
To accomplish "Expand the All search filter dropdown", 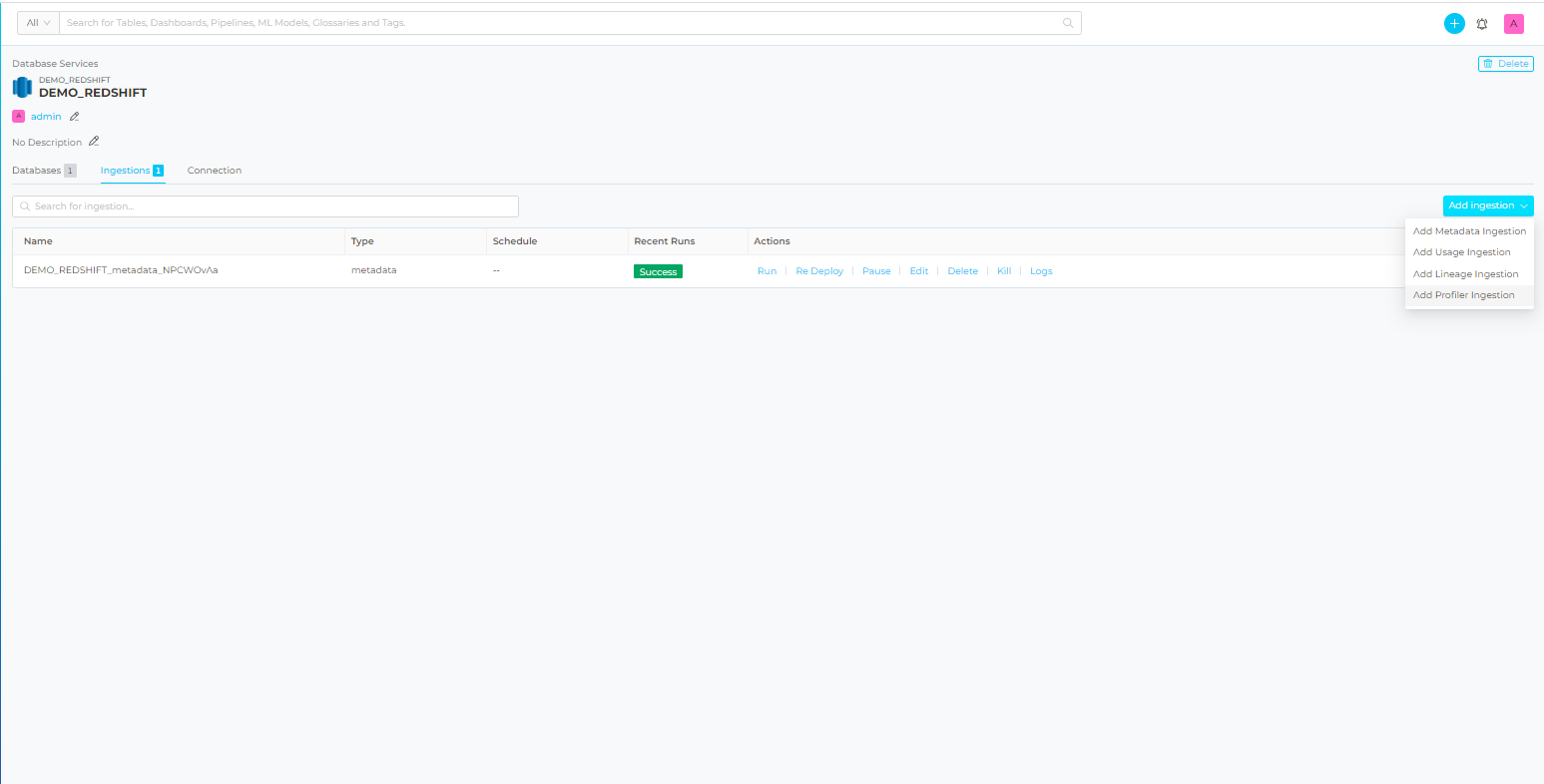I will [x=38, y=23].
